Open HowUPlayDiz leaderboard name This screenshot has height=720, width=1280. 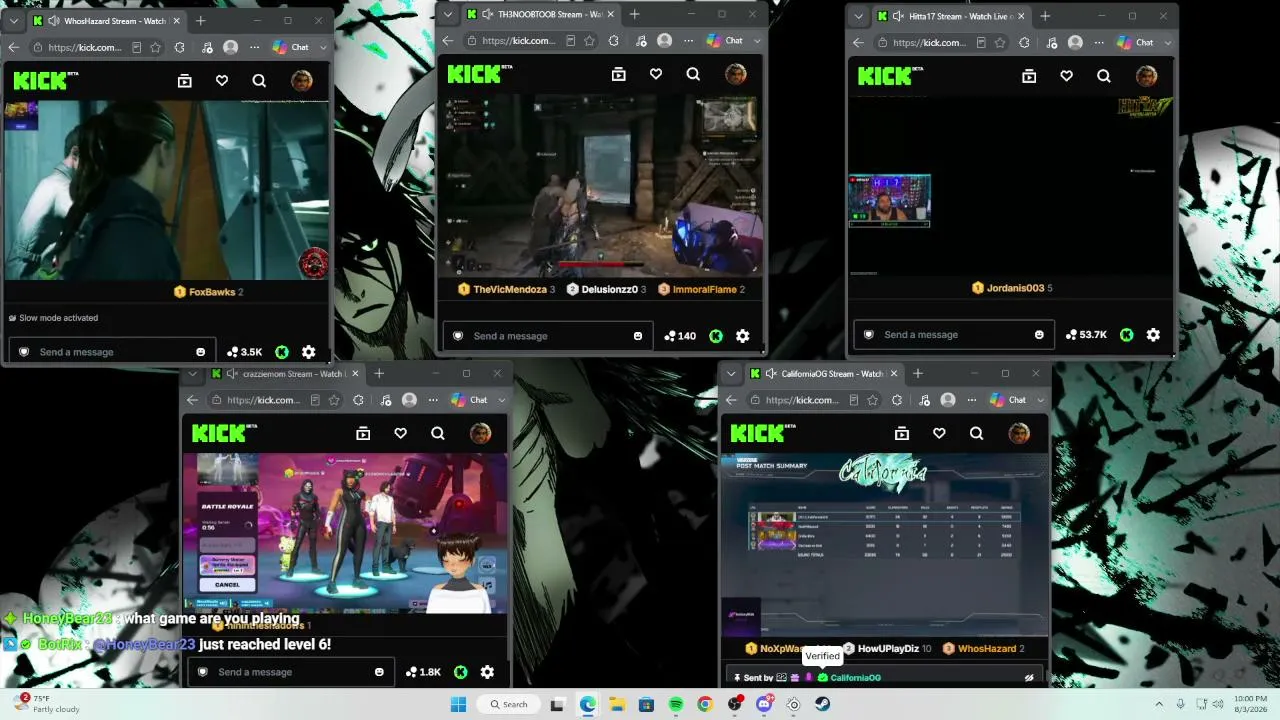(888, 649)
